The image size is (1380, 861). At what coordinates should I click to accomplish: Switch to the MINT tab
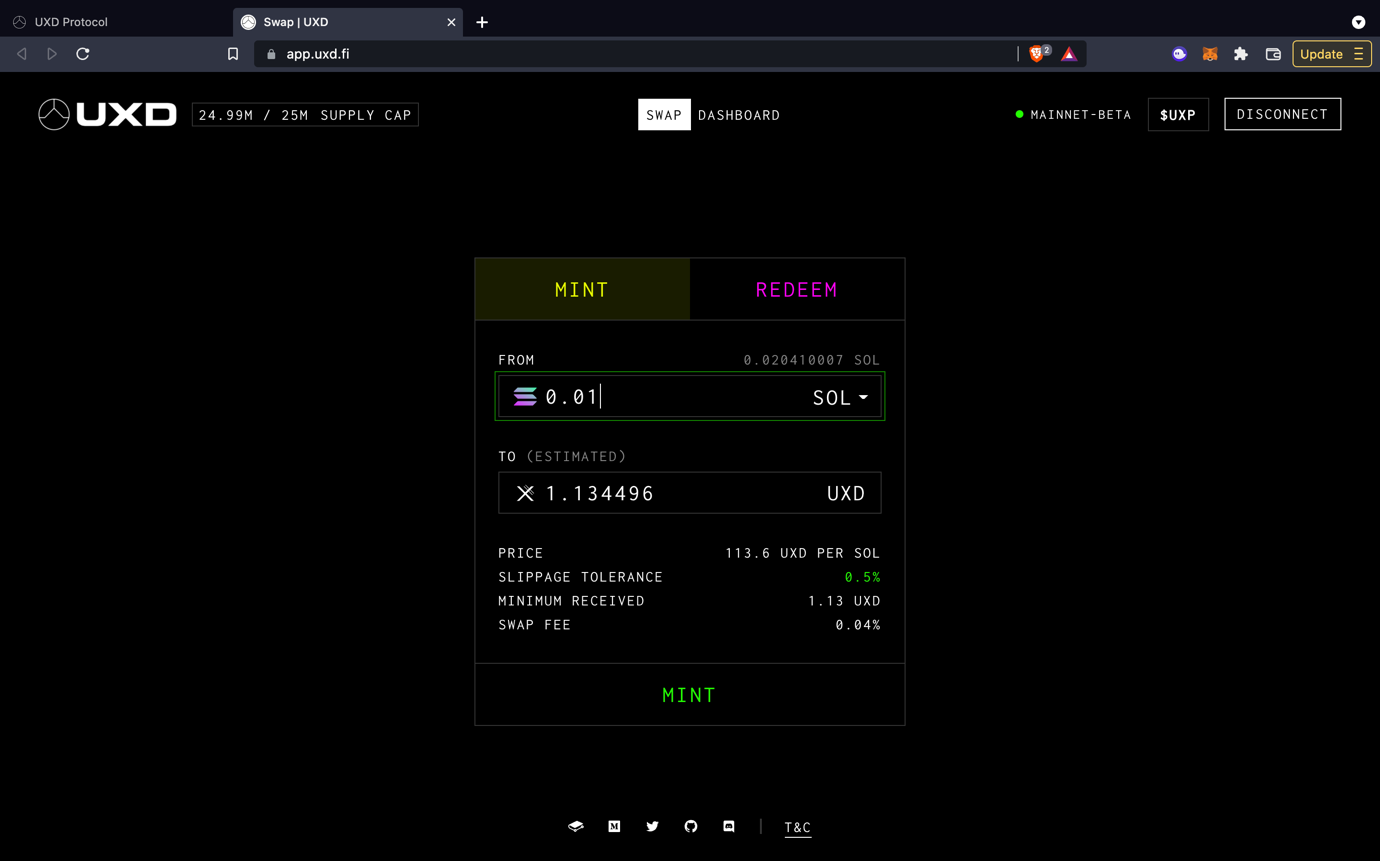coord(582,290)
